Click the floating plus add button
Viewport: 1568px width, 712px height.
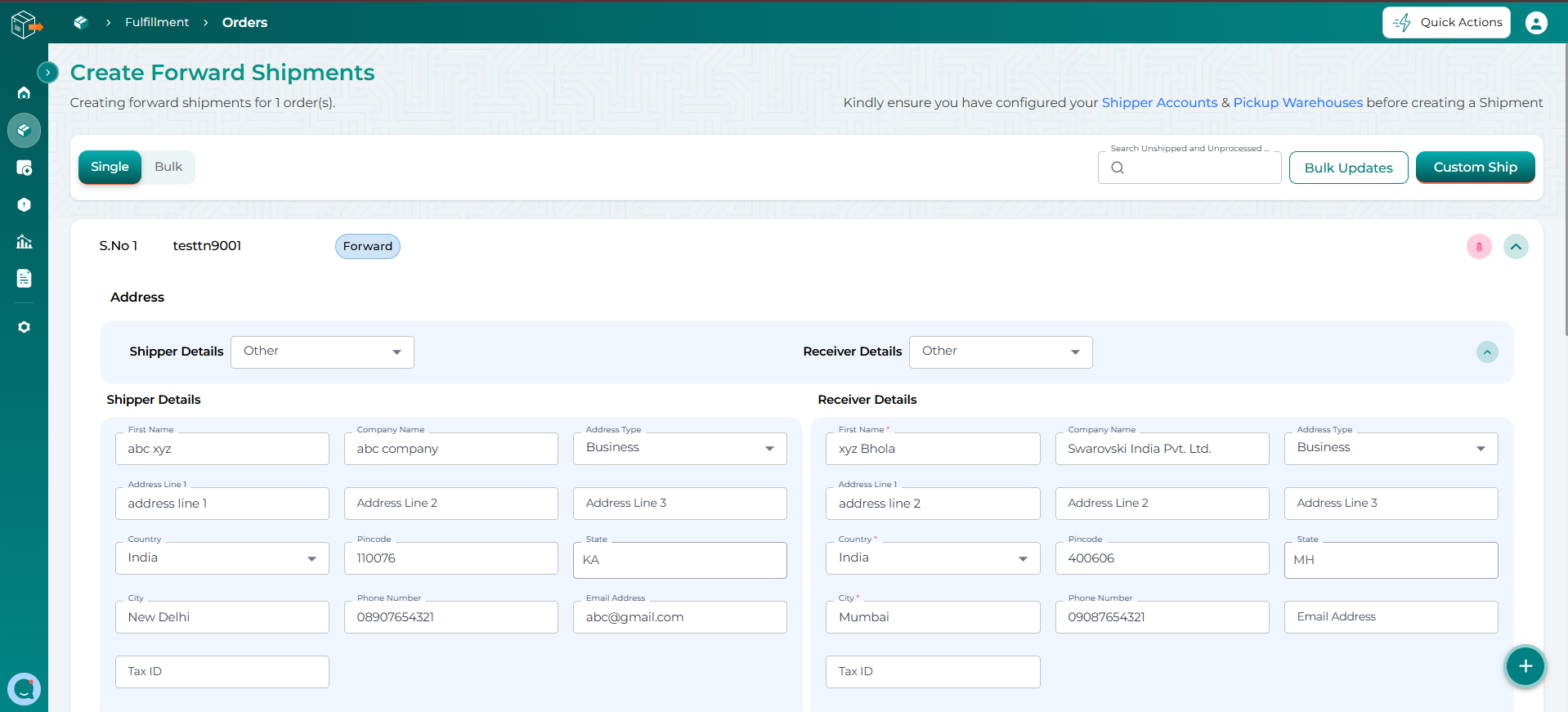tap(1525, 666)
